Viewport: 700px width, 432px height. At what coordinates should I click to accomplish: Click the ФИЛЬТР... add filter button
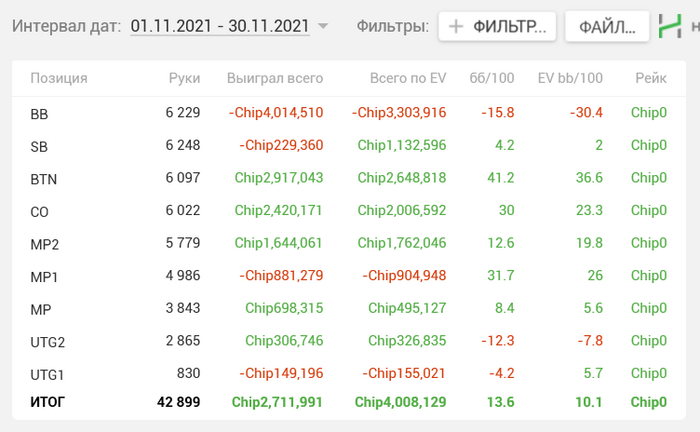(x=497, y=26)
